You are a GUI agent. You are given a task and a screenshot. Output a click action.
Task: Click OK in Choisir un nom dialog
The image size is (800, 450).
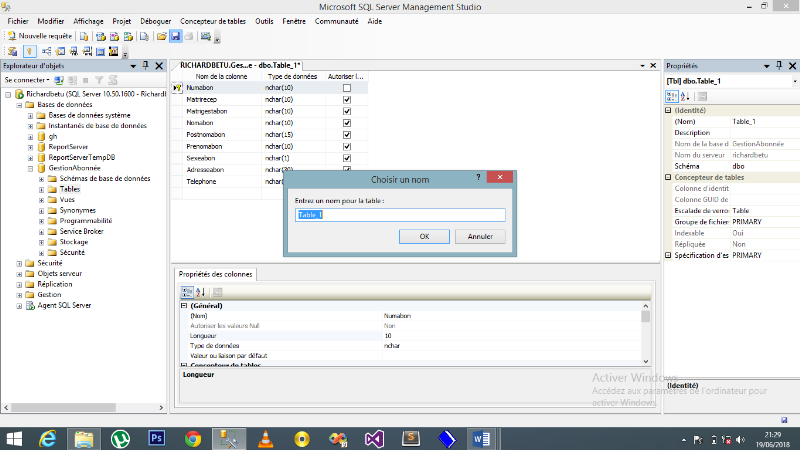pyautogui.click(x=424, y=236)
